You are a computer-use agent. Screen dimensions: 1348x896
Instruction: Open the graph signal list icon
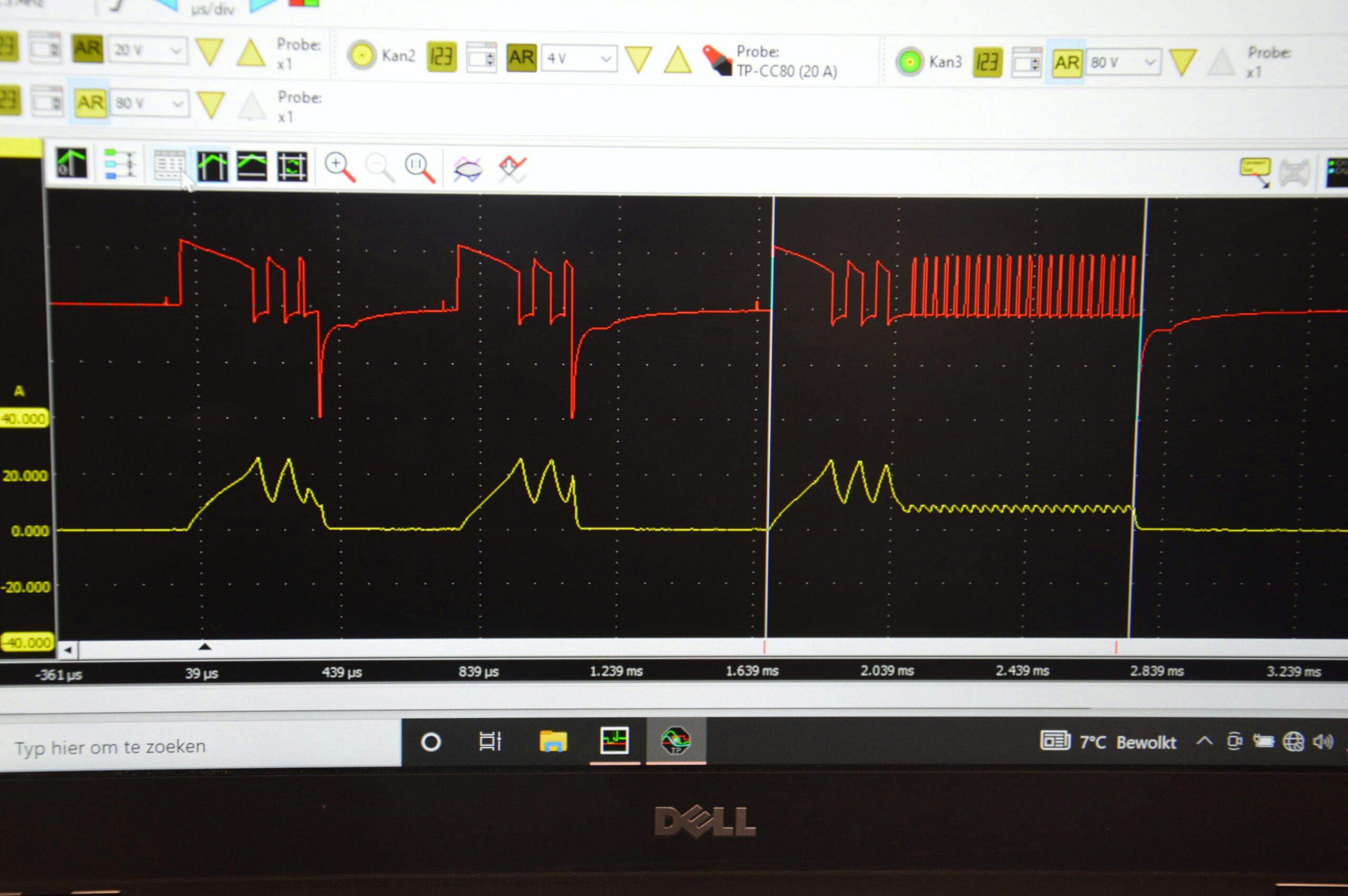[x=120, y=164]
